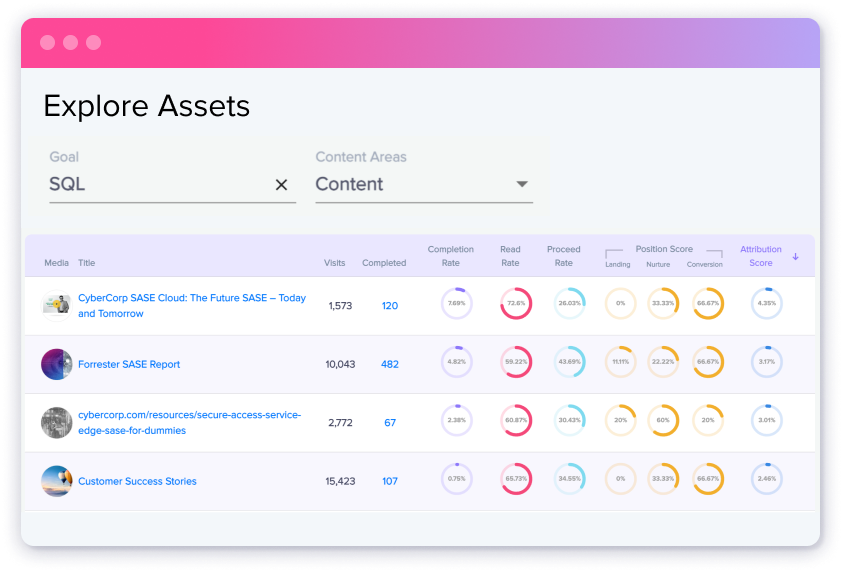The image size is (843, 572).
Task: Click the 65.73% read rate gauge
Action: pyautogui.click(x=516, y=479)
